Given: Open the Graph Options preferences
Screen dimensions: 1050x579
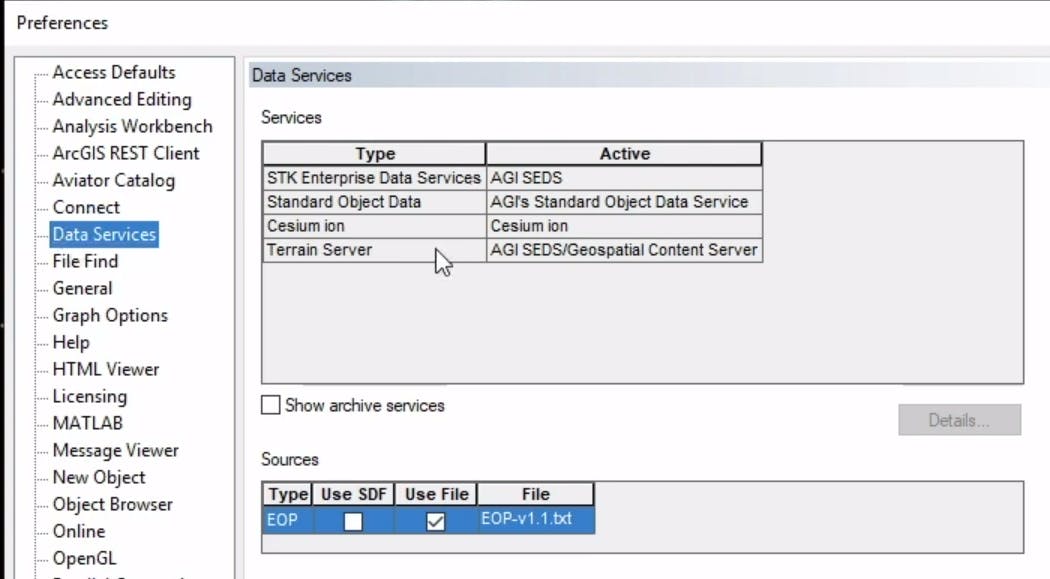Looking at the screenshot, I should tap(109, 315).
